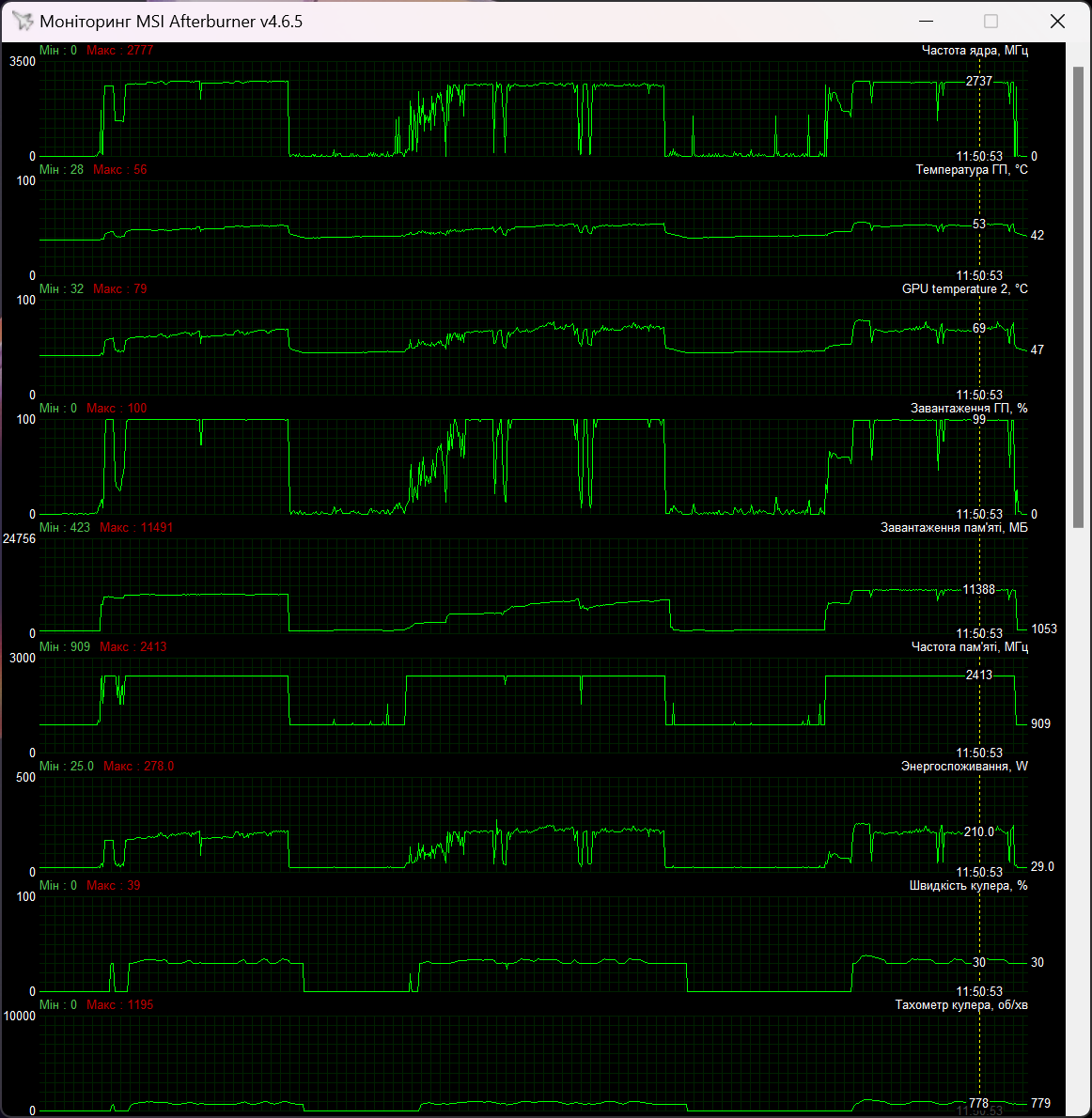Click the tachometer 'Макс : 1195' value
The width and height of the screenshot is (1092, 1118).
point(120,1004)
